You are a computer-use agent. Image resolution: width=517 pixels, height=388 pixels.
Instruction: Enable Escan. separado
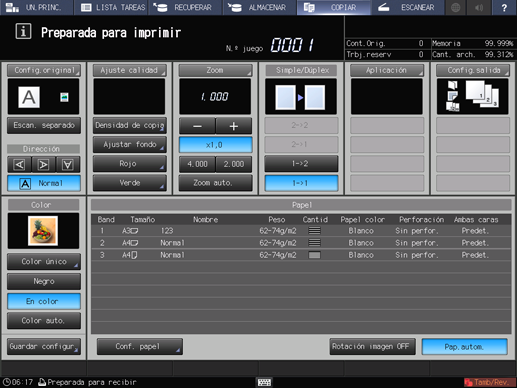pos(44,125)
